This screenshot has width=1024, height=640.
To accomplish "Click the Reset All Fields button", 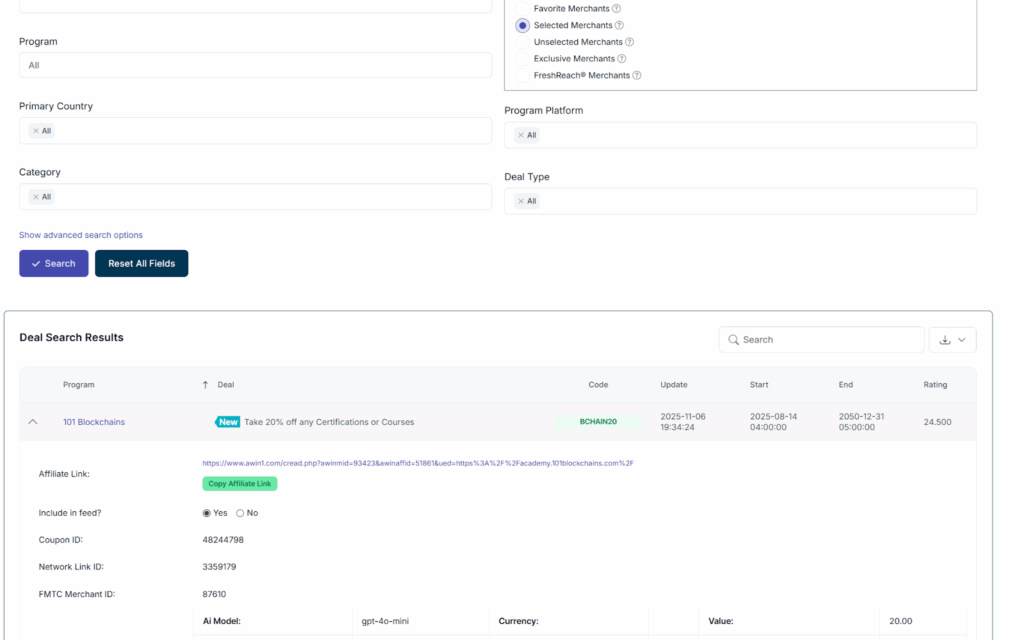I will click(141, 264).
